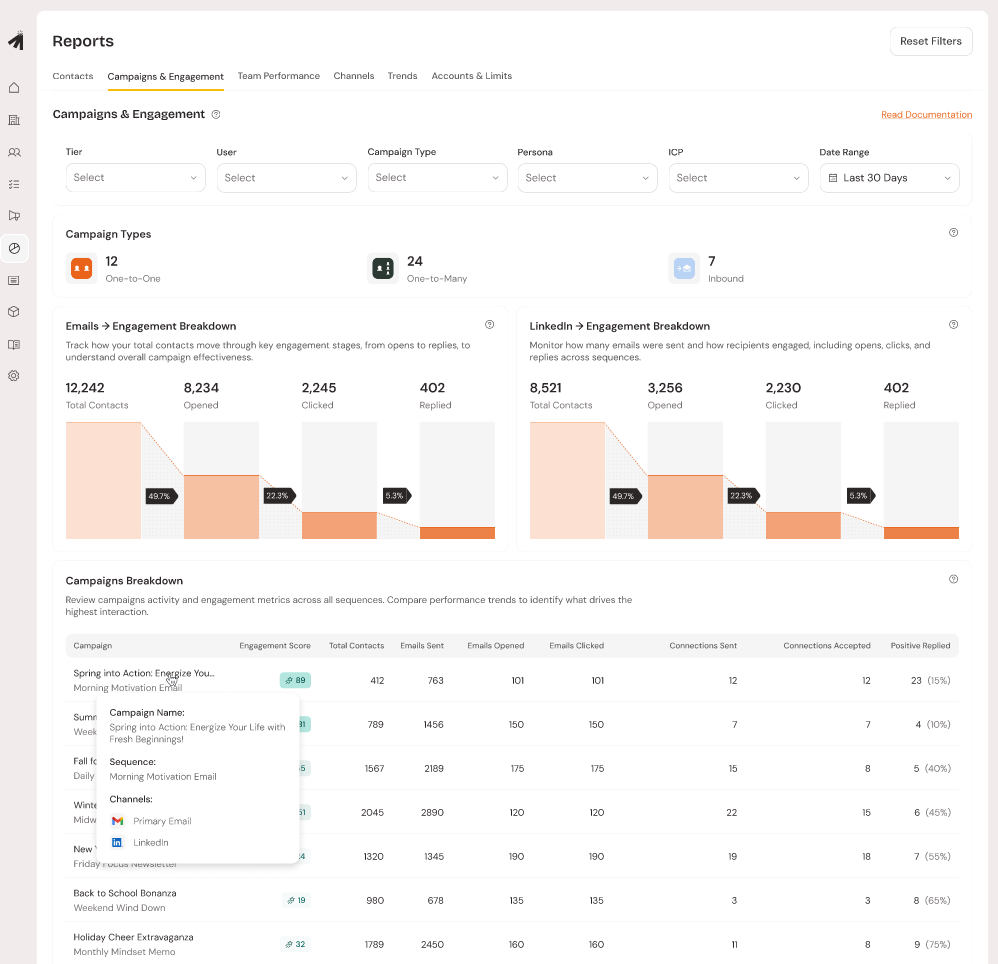
Task: Open the Date Range Last 30 Days dropdown
Action: (889, 178)
